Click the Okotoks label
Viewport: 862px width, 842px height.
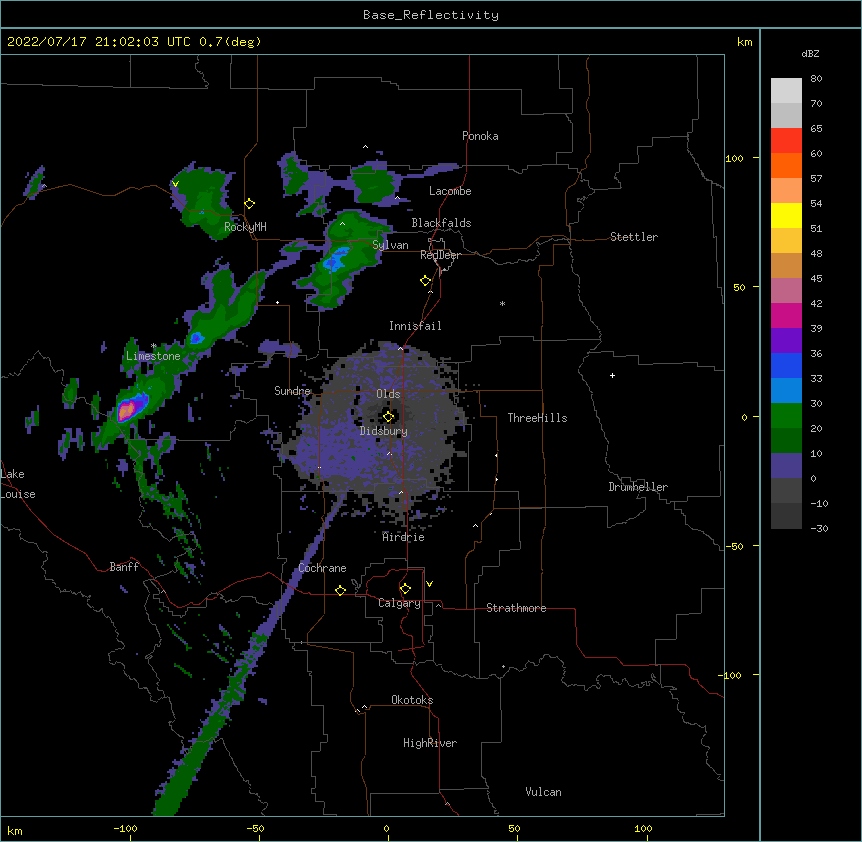412,700
